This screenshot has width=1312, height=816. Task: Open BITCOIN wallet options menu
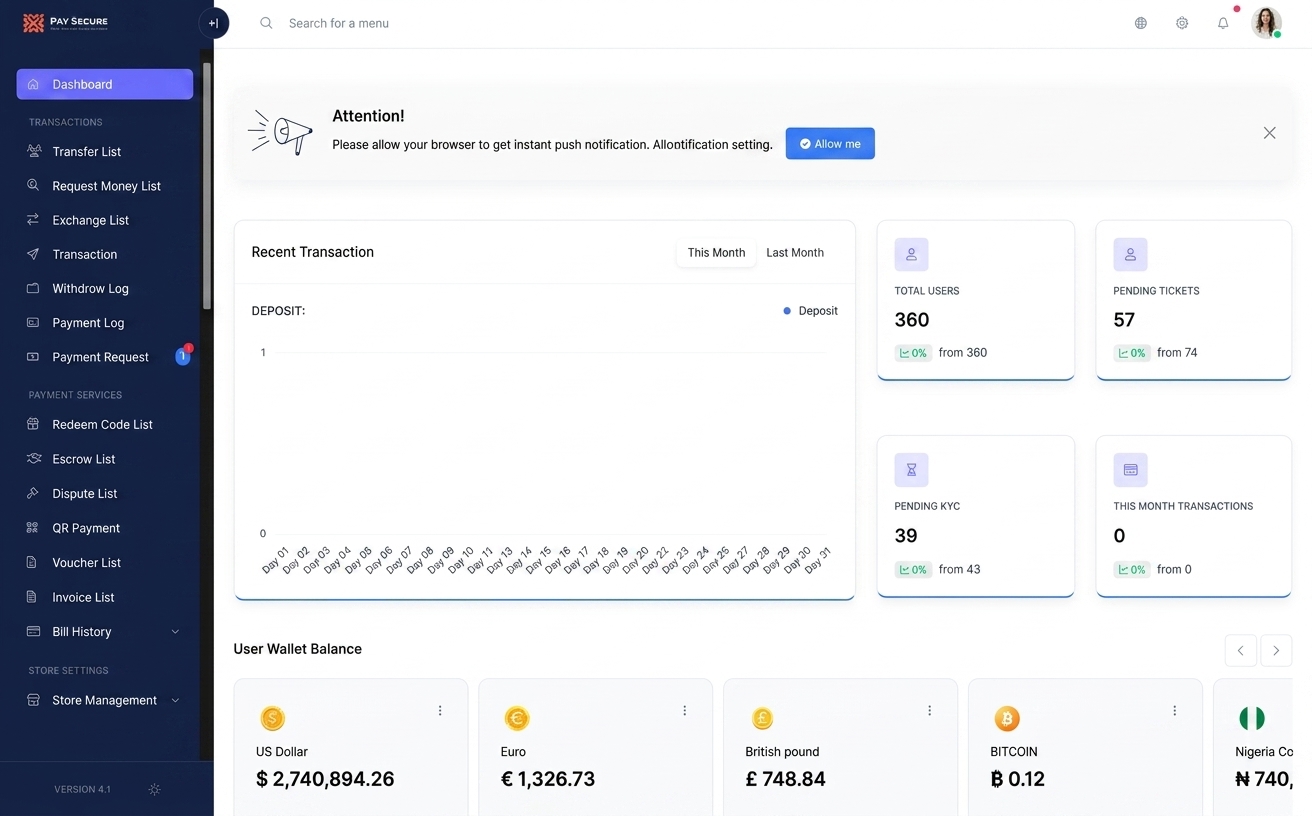[1175, 711]
